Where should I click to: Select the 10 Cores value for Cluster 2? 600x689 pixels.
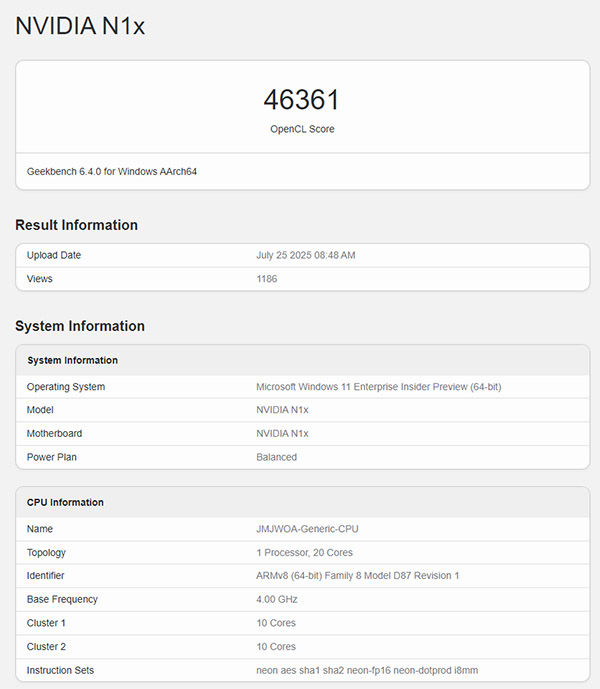276,647
